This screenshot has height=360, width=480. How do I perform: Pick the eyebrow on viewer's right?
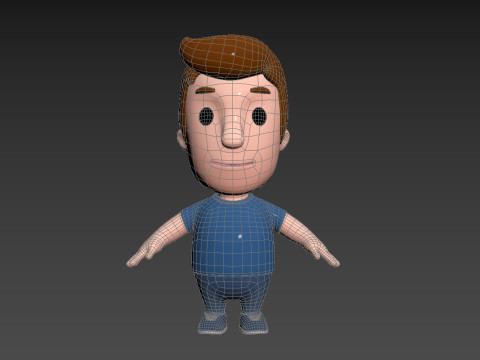click(x=260, y=90)
